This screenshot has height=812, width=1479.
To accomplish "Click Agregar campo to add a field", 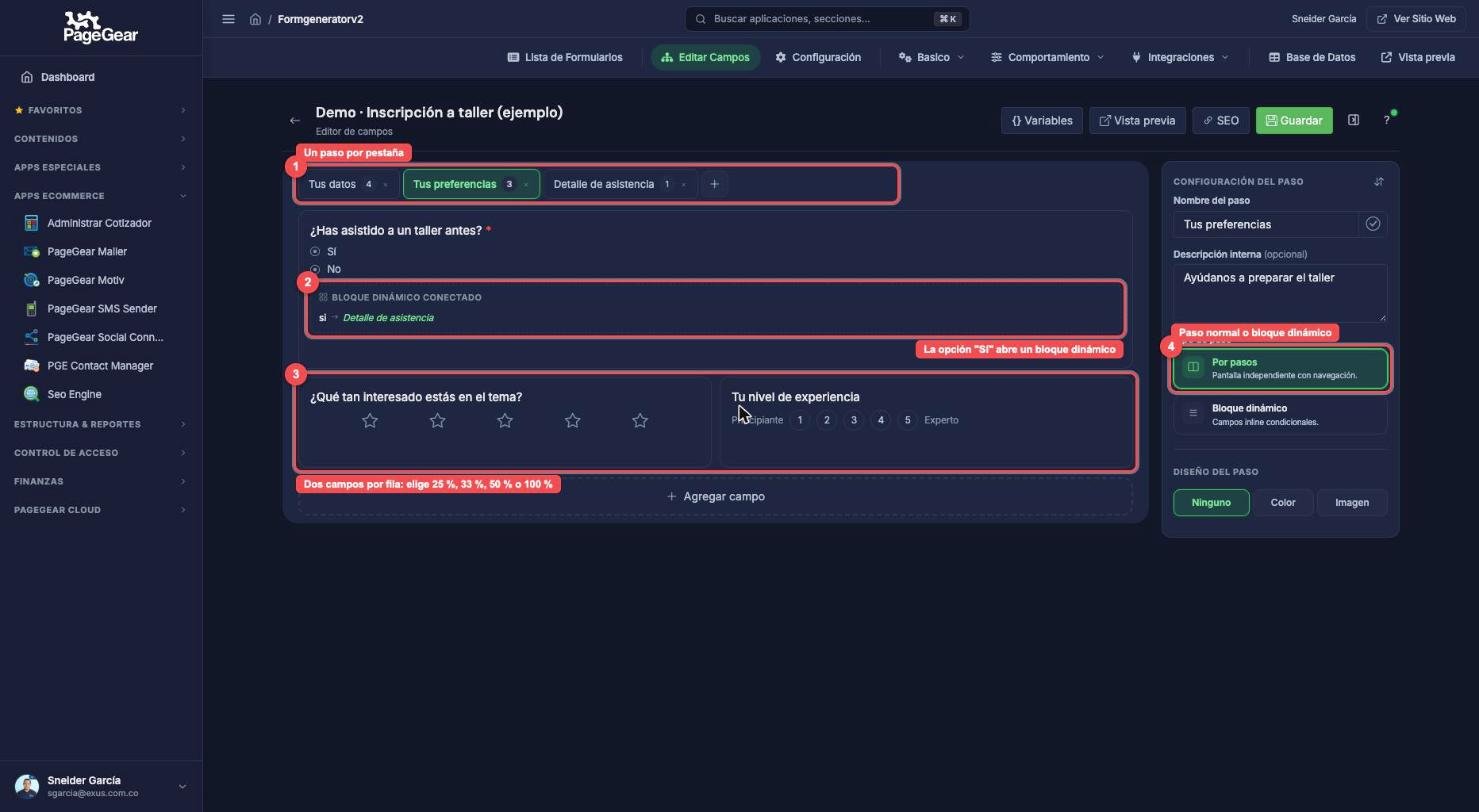I will coord(715,496).
